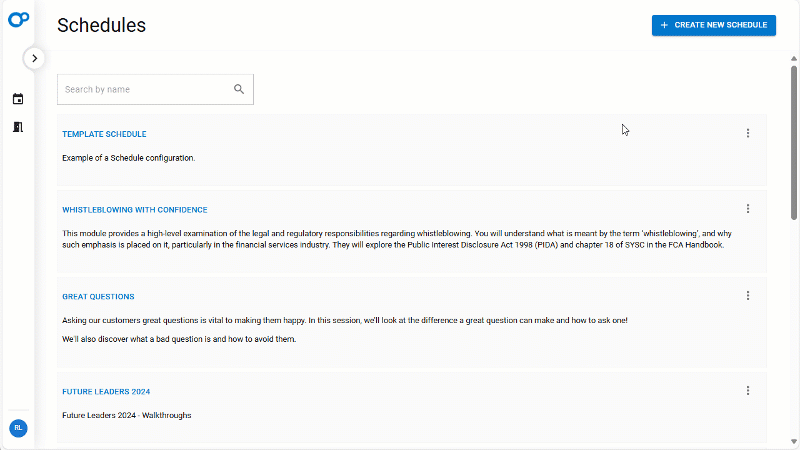The image size is (800, 450).
Task: Click the app logo in the sidebar
Action: (18, 19)
